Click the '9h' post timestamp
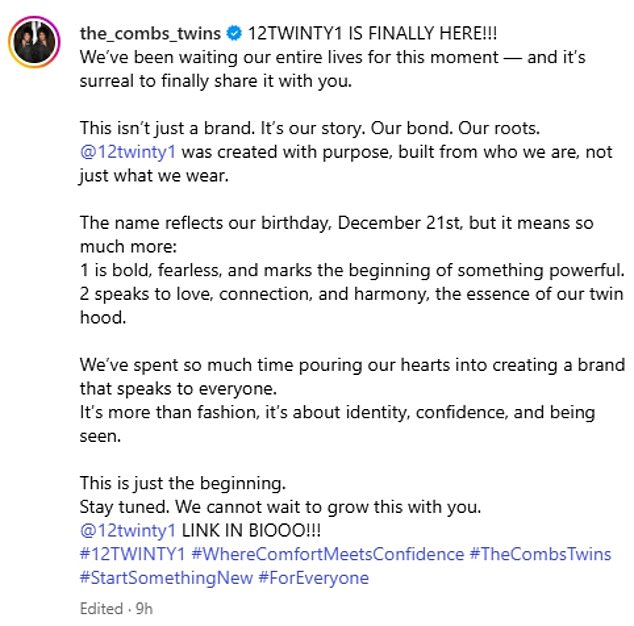This screenshot has height=626, width=634. pyautogui.click(x=144, y=609)
